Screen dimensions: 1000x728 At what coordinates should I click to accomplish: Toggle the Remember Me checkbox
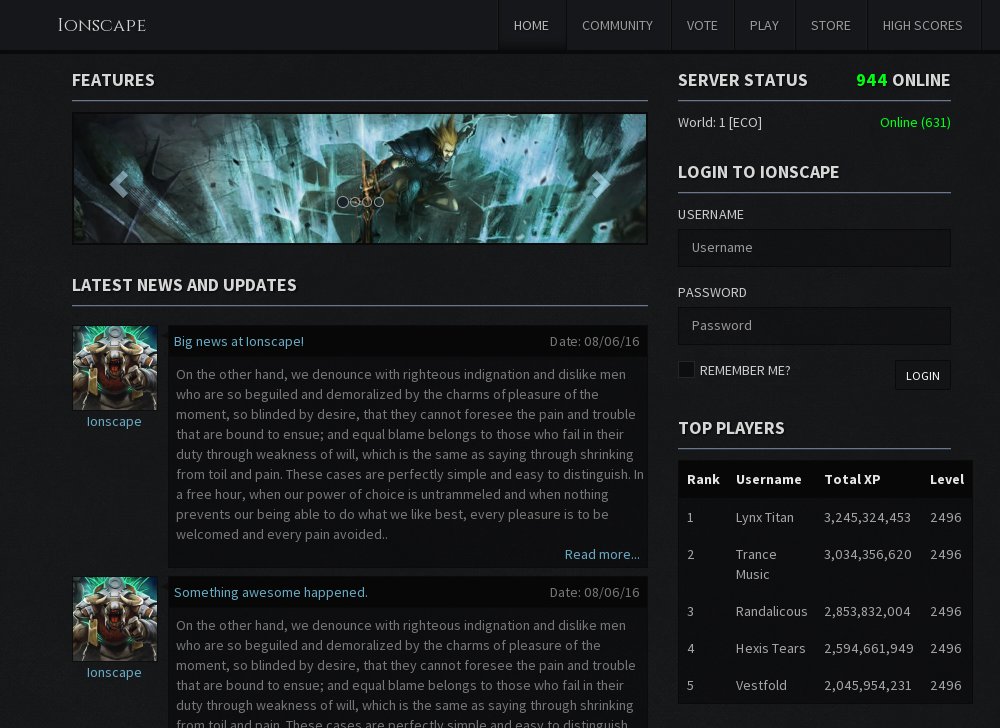(686, 370)
